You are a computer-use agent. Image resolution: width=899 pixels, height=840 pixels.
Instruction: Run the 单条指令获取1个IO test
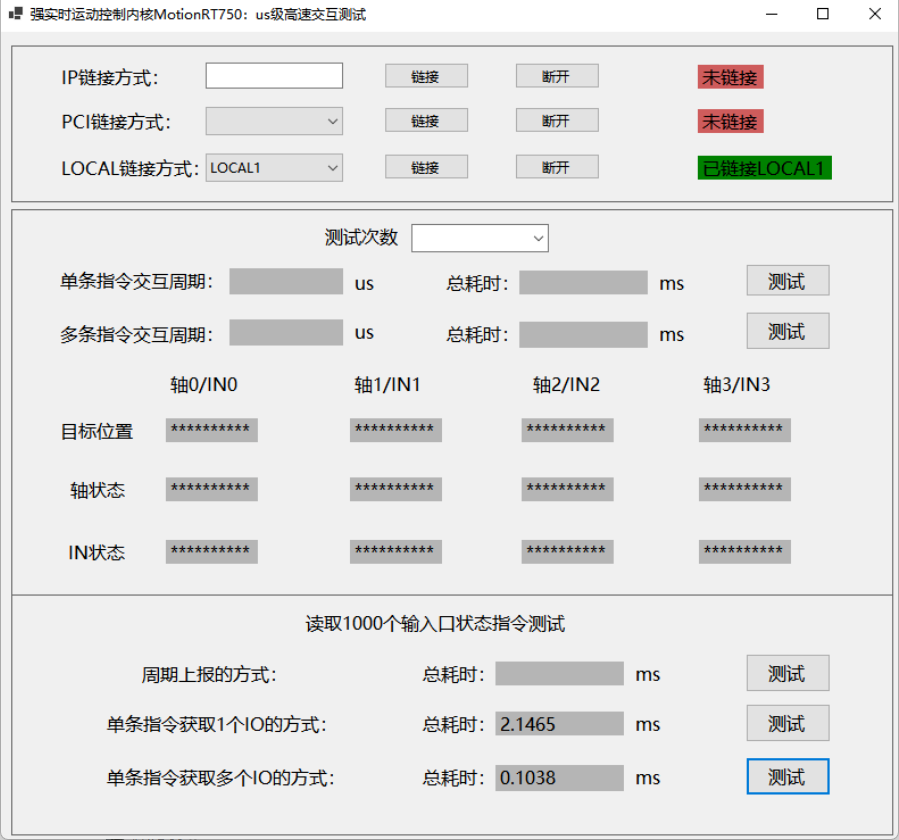pos(787,723)
